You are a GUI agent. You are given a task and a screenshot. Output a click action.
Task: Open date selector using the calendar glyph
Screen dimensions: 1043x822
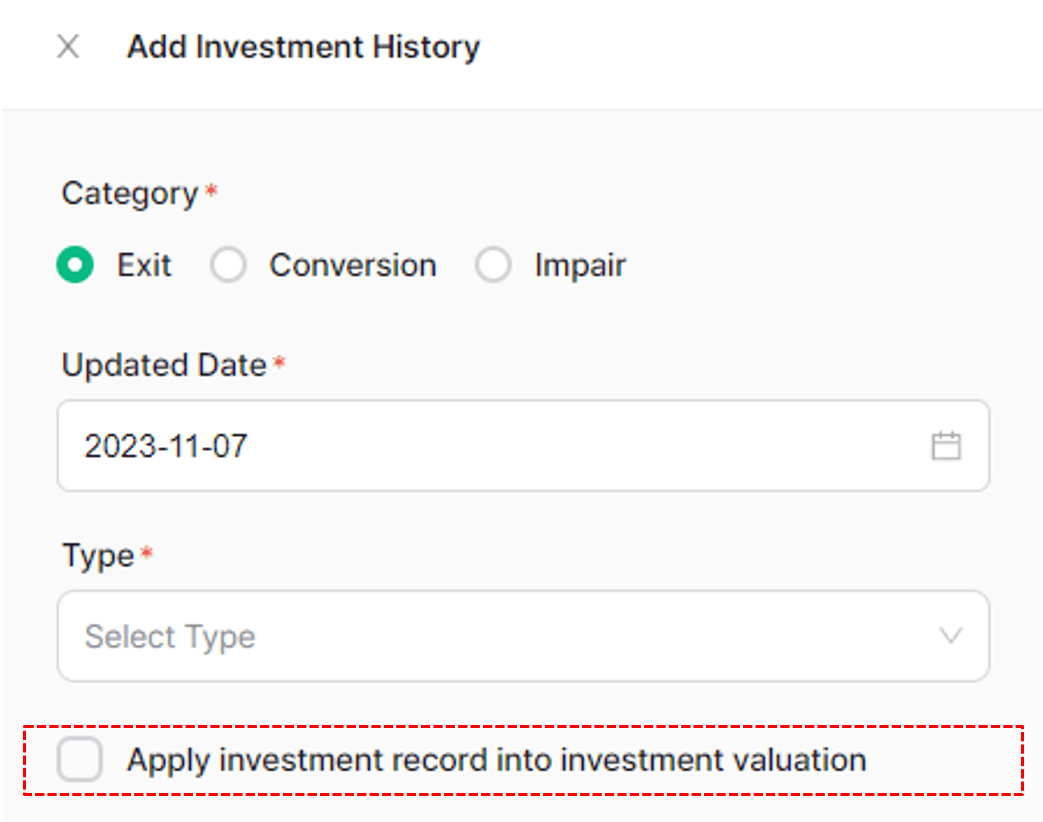click(947, 445)
